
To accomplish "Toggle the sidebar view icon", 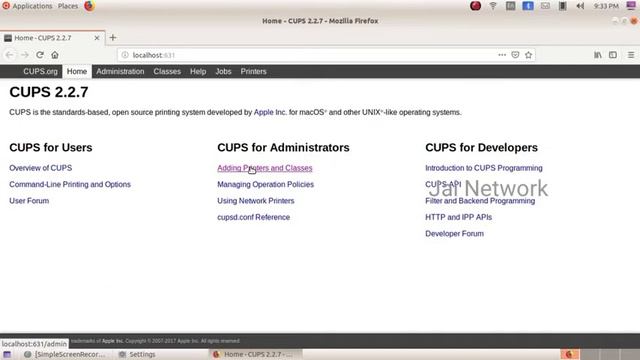I will 613,55.
